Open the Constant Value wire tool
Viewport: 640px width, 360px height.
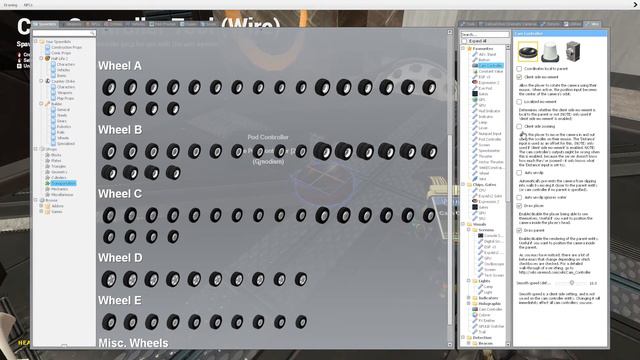(x=488, y=71)
